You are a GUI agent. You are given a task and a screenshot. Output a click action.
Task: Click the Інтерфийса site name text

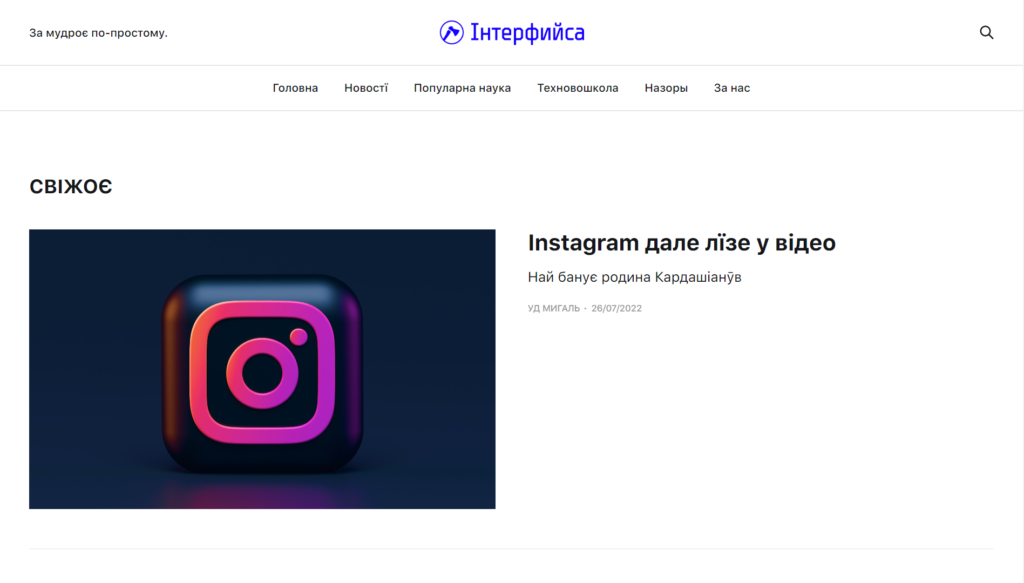click(527, 32)
